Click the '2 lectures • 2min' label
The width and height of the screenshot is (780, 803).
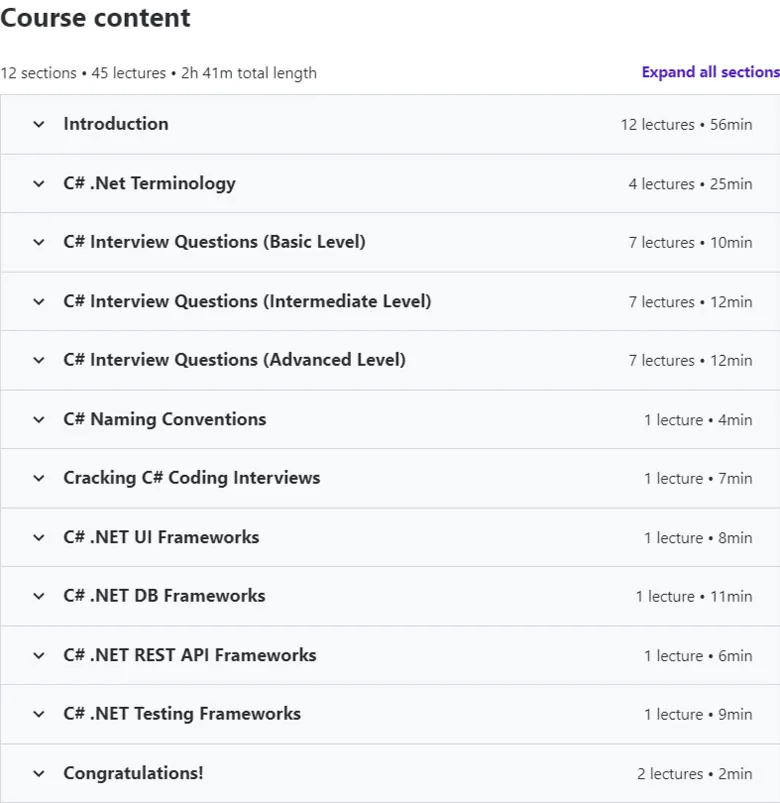click(694, 774)
